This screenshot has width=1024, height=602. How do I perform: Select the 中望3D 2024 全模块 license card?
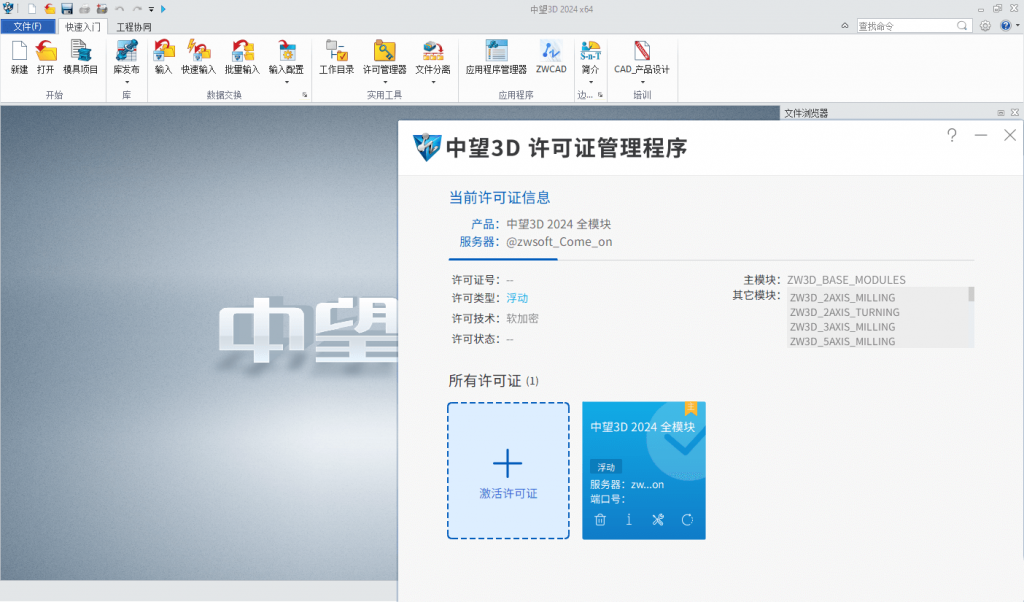pyautogui.click(x=643, y=471)
